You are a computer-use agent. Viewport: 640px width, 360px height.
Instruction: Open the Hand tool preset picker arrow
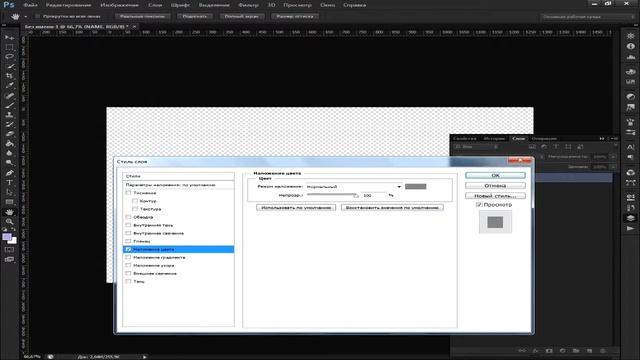coord(25,17)
